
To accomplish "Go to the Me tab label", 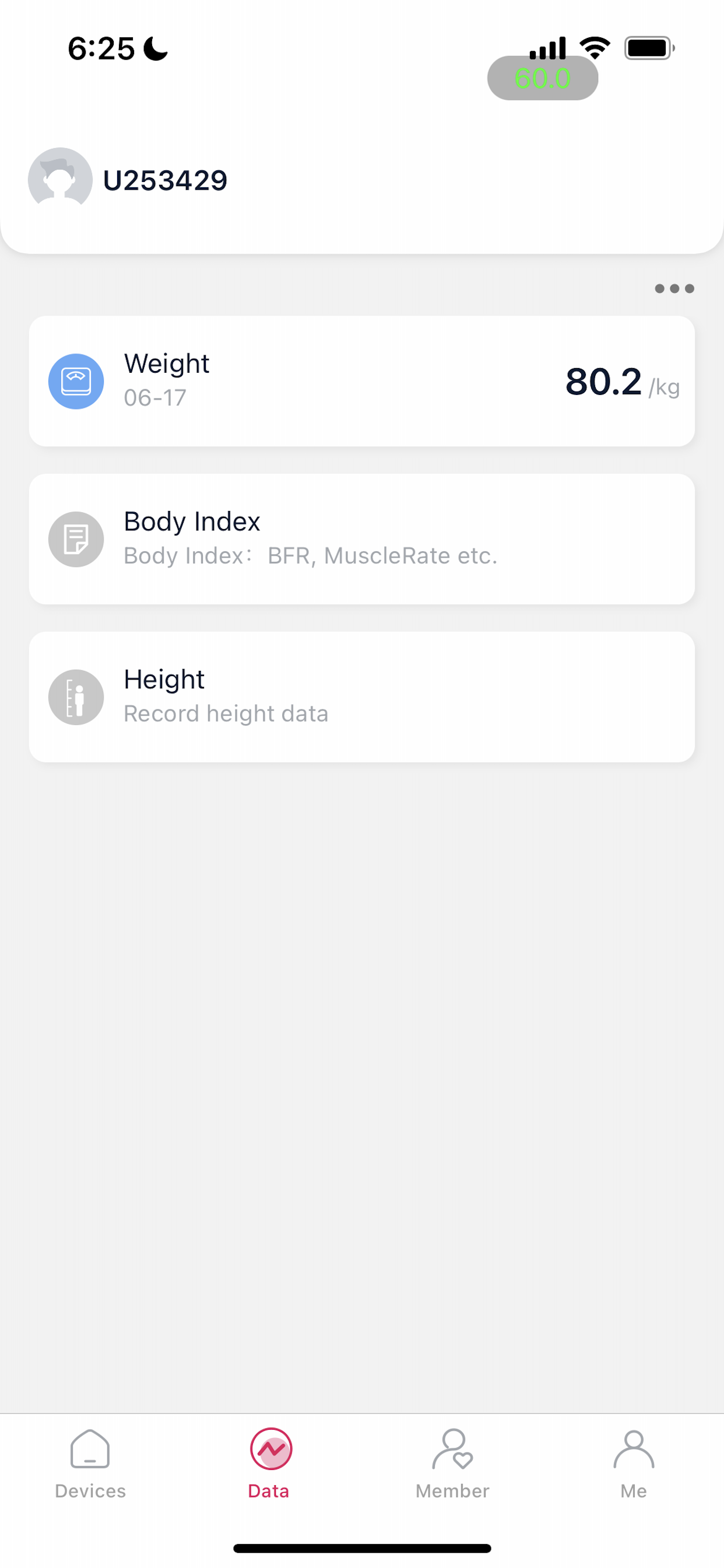I will click(634, 1492).
